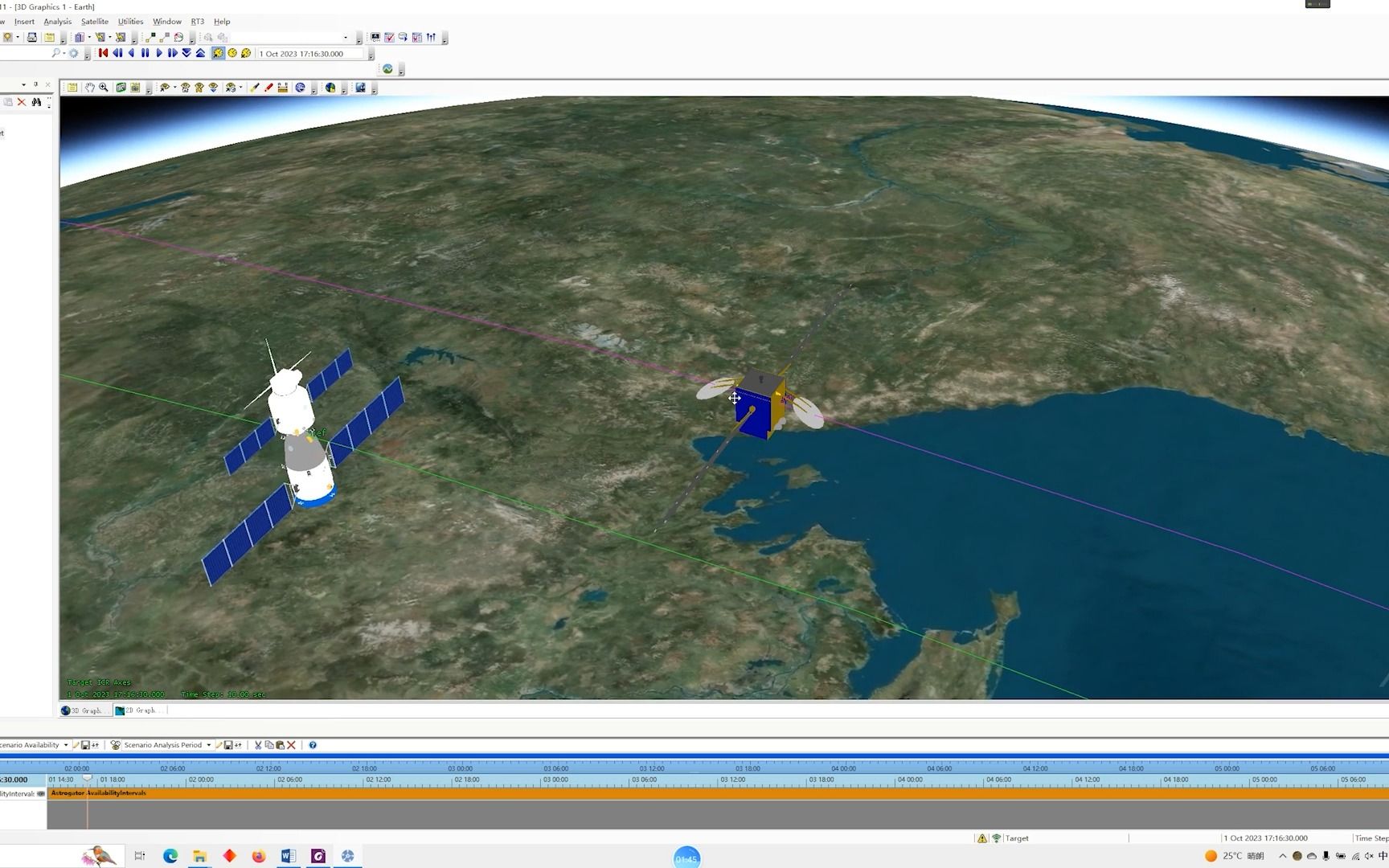Click the Earth central body icon
Image resolution: width=1389 pixels, height=868 pixels.
[x=330, y=88]
